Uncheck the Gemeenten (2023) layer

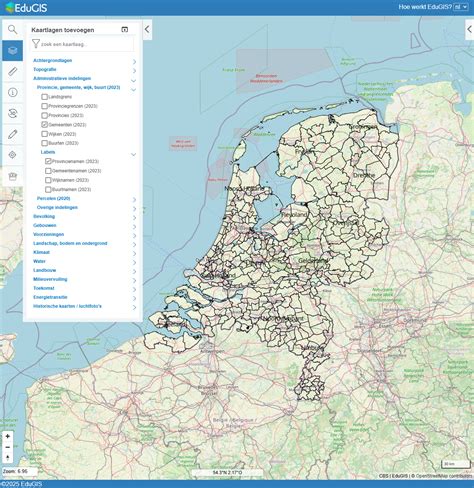44,125
